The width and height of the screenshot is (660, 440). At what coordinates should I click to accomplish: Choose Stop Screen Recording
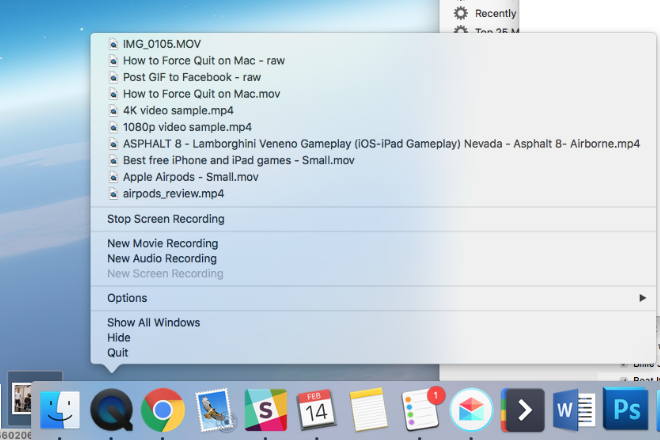(373, 219)
